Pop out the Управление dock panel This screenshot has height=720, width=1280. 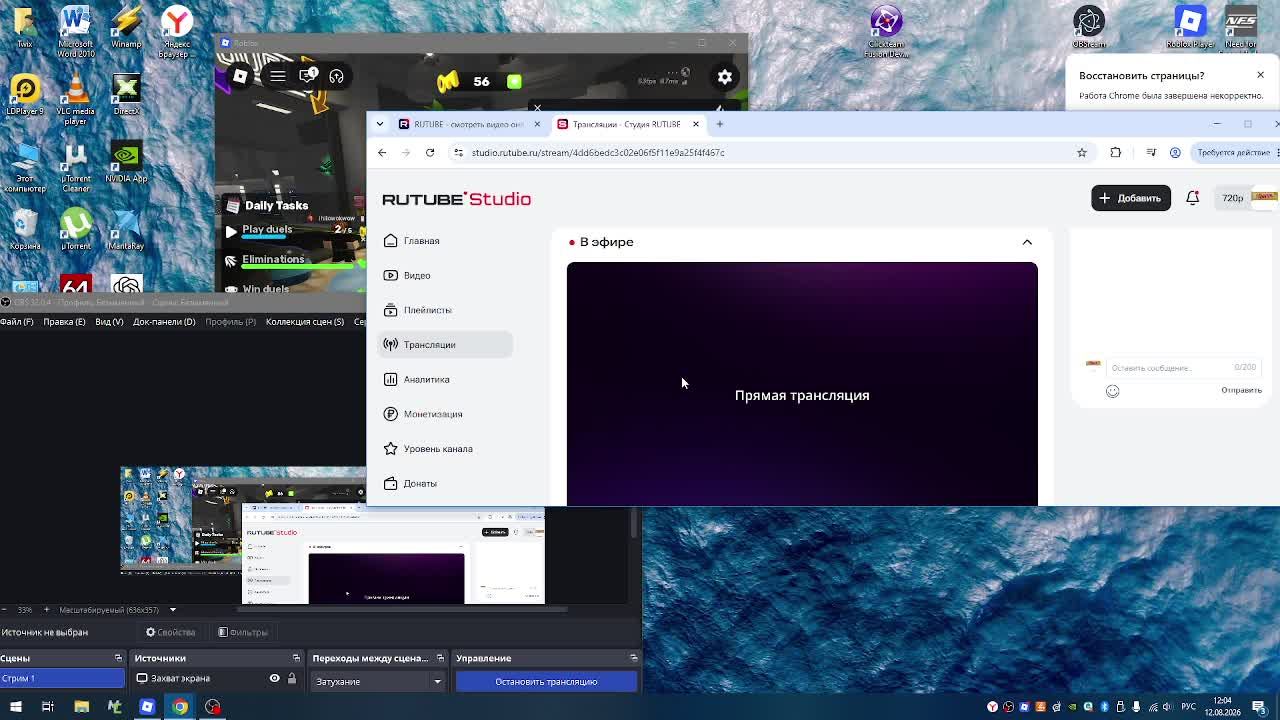(633, 658)
